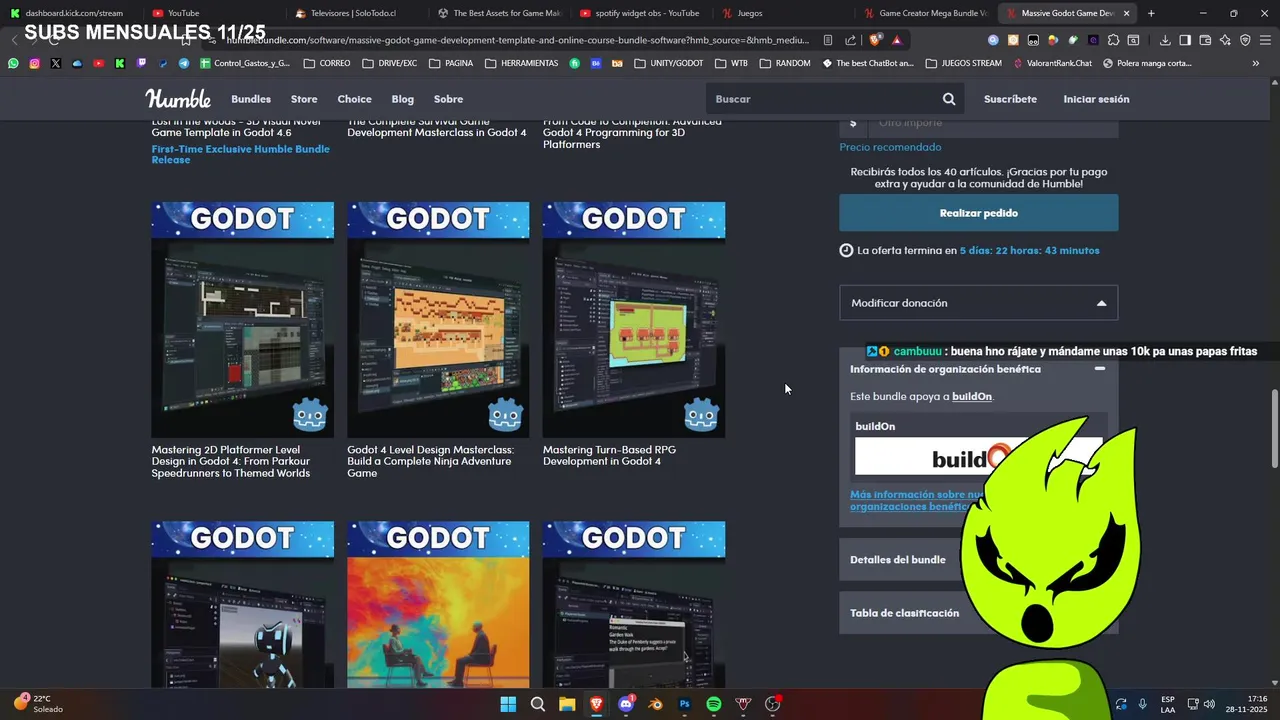Screen dimensions: 1280x720
Task: Open Sobre in Humble navigation
Action: pyautogui.click(x=448, y=99)
